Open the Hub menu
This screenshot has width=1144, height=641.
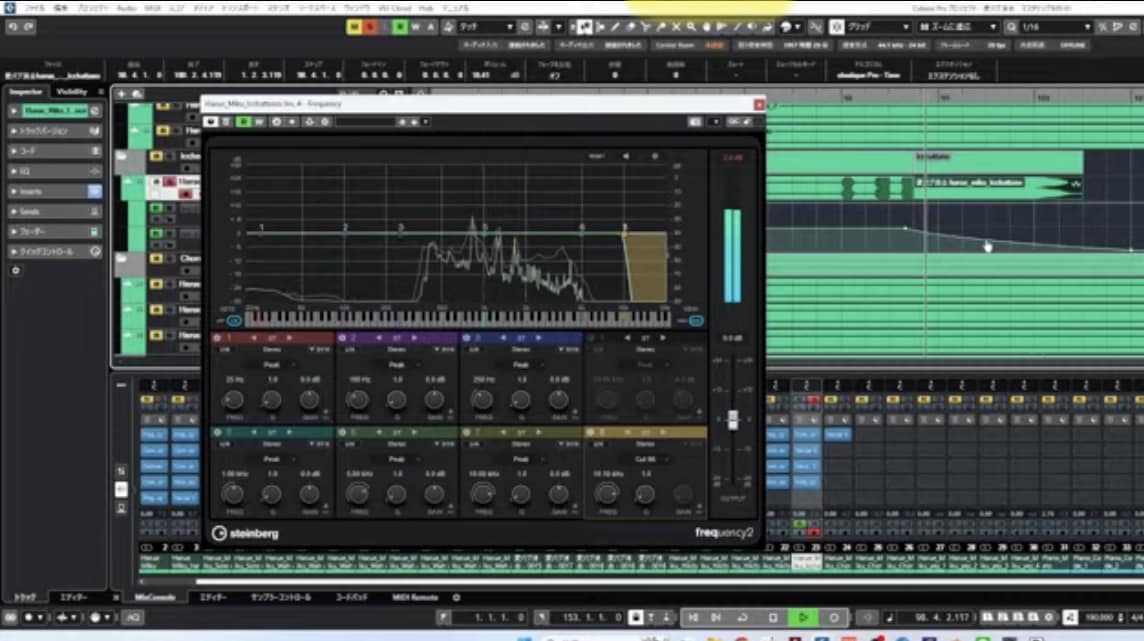coord(427,8)
